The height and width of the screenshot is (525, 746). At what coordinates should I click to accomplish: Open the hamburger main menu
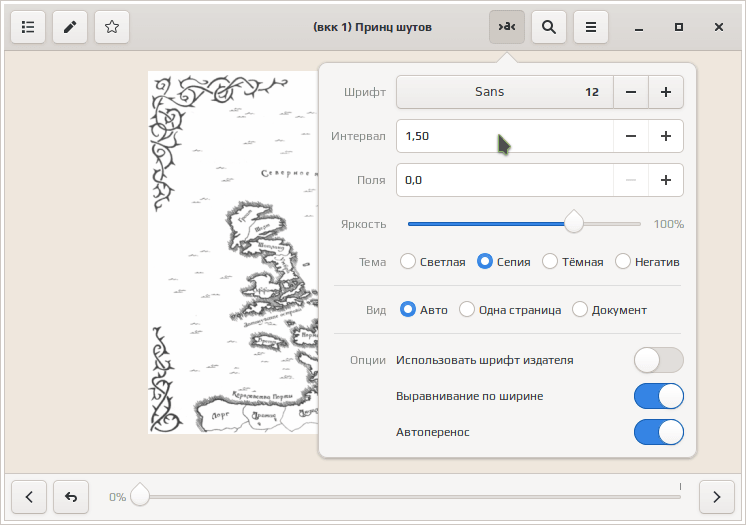click(591, 27)
